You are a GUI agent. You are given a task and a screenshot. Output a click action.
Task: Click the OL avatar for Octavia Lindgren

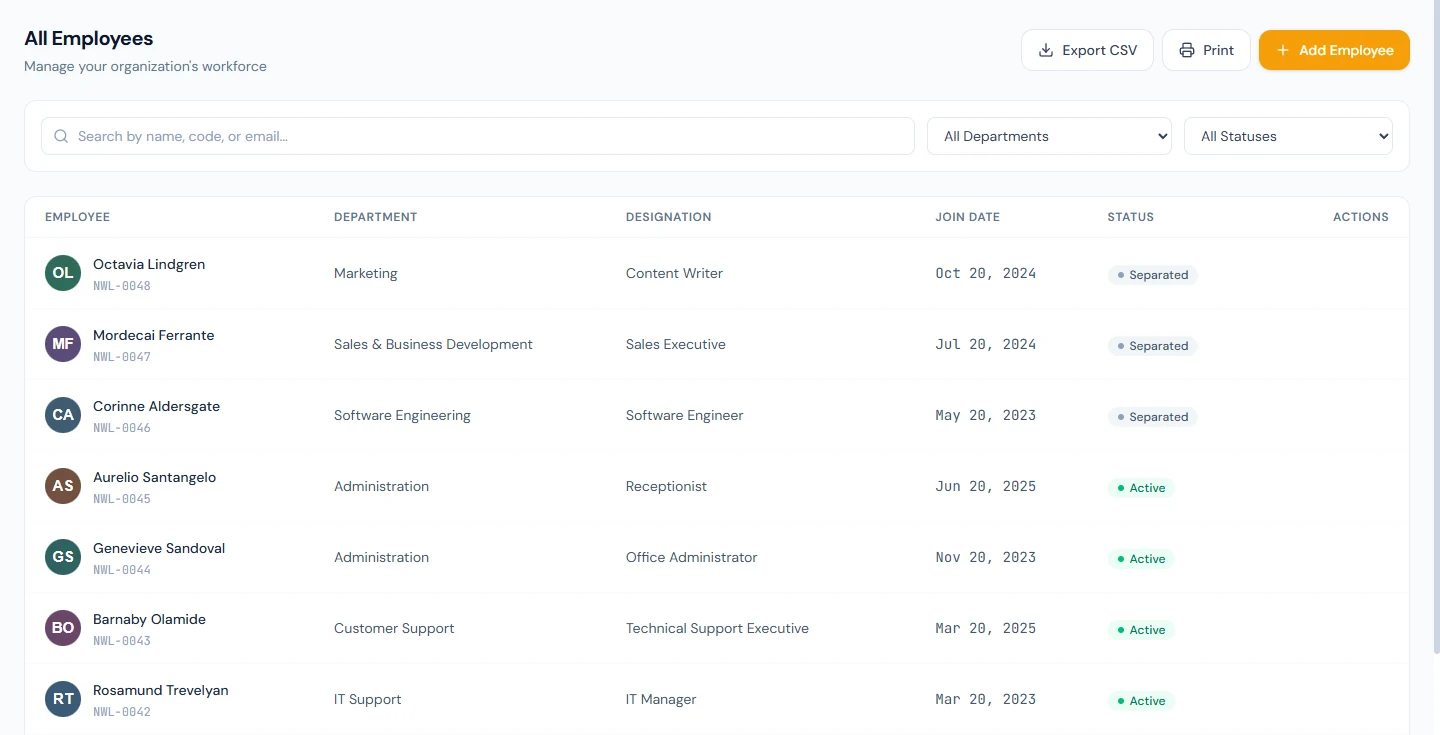[63, 273]
